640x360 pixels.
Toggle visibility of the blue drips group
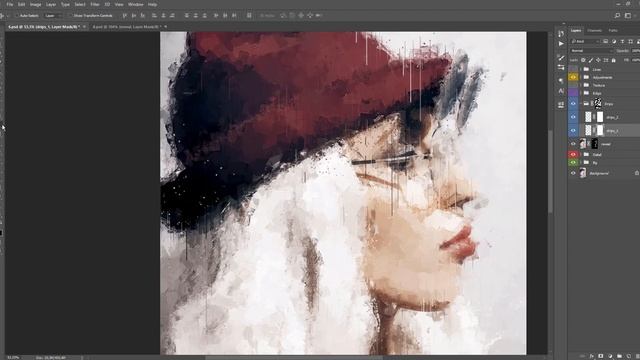pos(573,104)
